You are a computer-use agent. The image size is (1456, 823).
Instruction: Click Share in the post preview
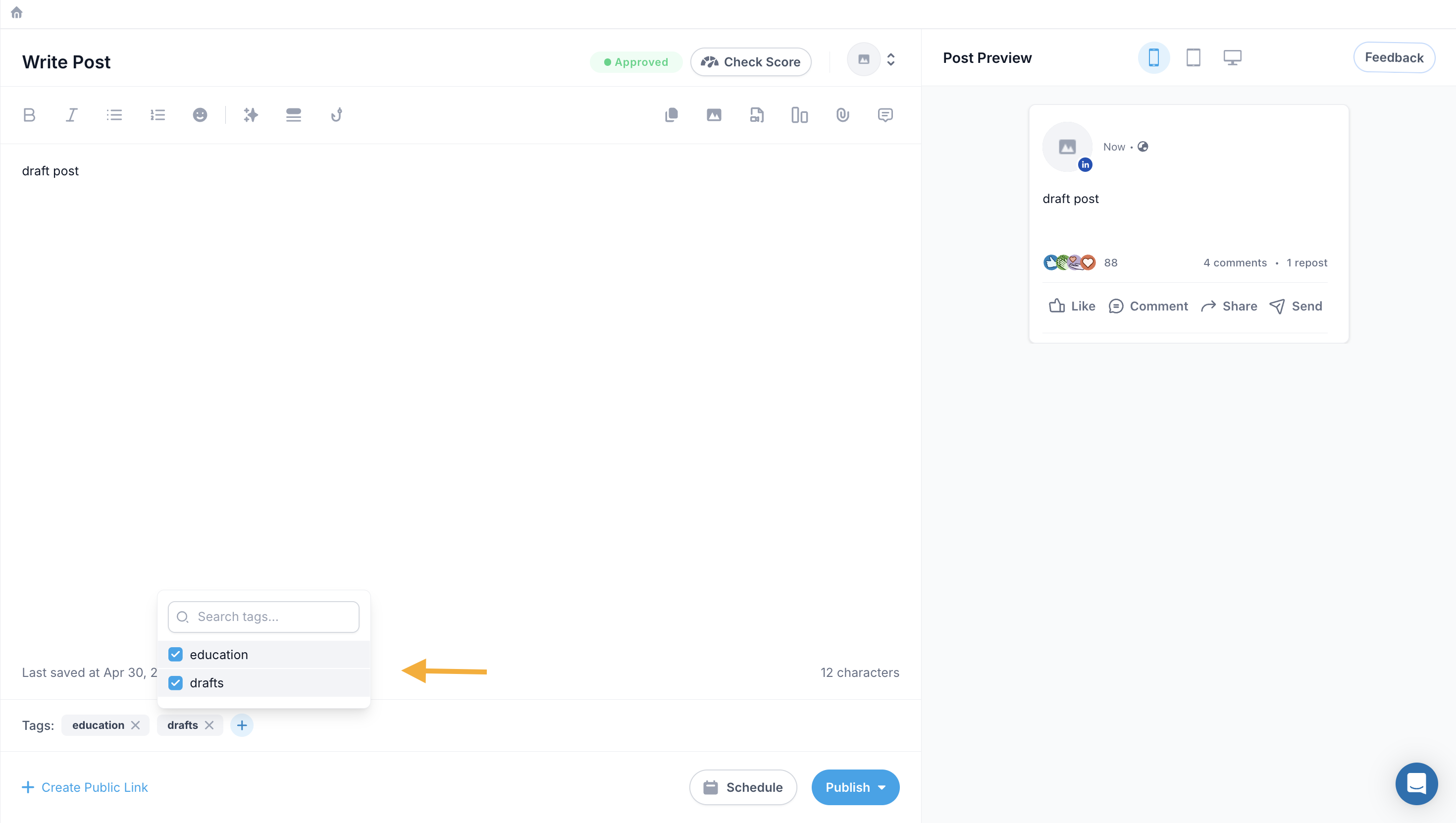pyautogui.click(x=1229, y=306)
